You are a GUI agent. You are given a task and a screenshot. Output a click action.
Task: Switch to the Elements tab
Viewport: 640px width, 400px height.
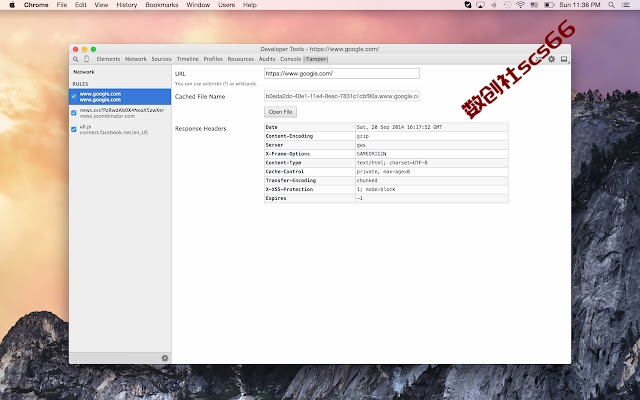(108, 59)
